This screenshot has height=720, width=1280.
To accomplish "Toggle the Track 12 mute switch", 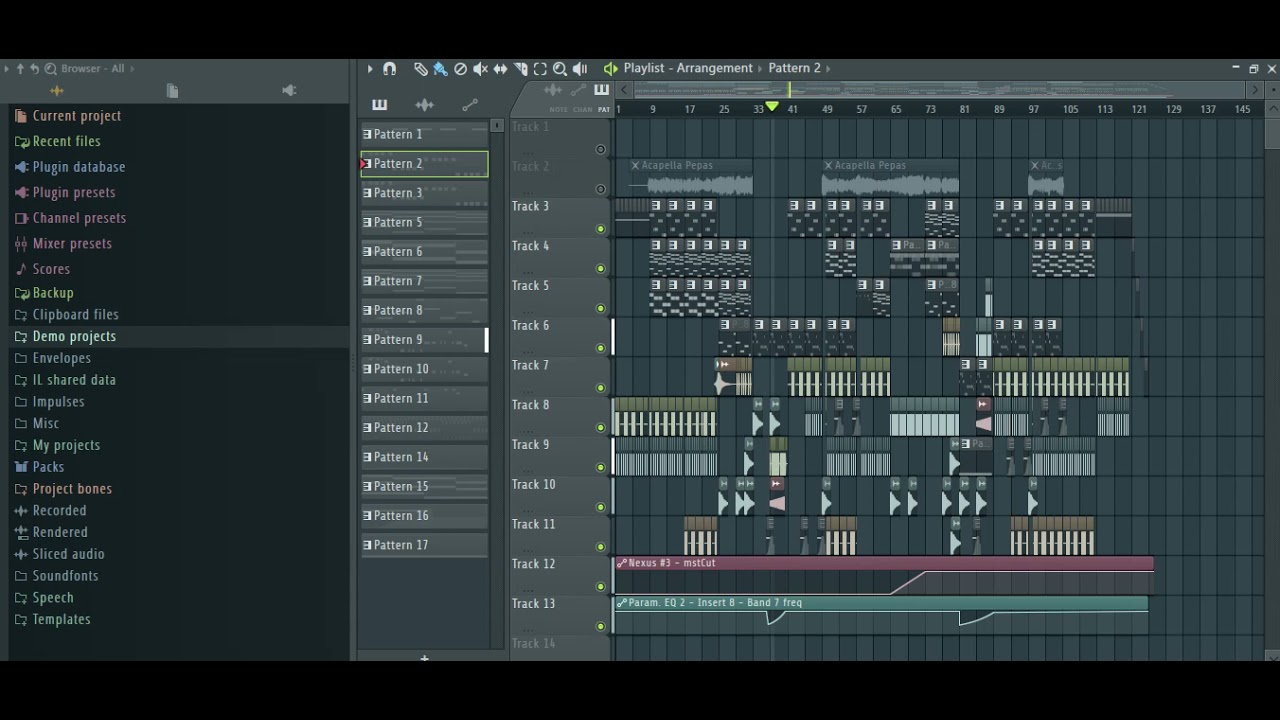I will click(x=601, y=587).
